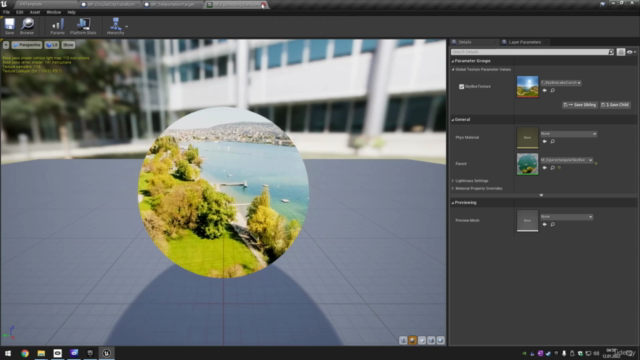The height and width of the screenshot is (360, 640).
Task: Click the Save Sibling button
Action: point(580,105)
